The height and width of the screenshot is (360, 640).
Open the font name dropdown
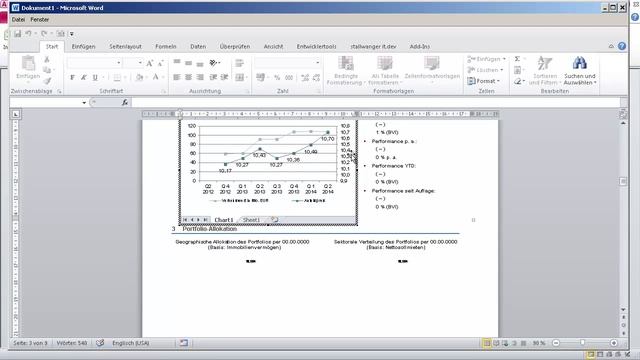pyautogui.click(x=119, y=63)
